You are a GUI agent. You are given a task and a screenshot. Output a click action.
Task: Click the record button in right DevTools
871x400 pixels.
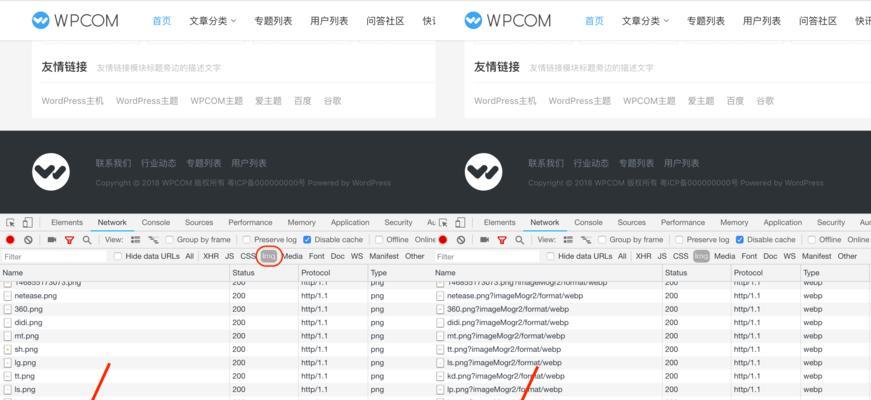pos(443,240)
